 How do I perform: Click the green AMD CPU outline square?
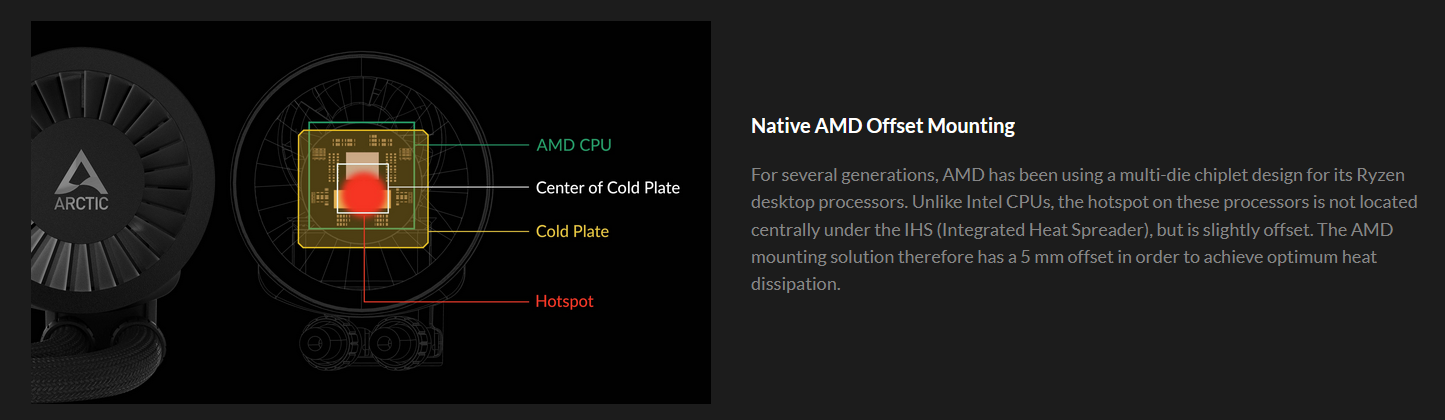tap(363, 176)
